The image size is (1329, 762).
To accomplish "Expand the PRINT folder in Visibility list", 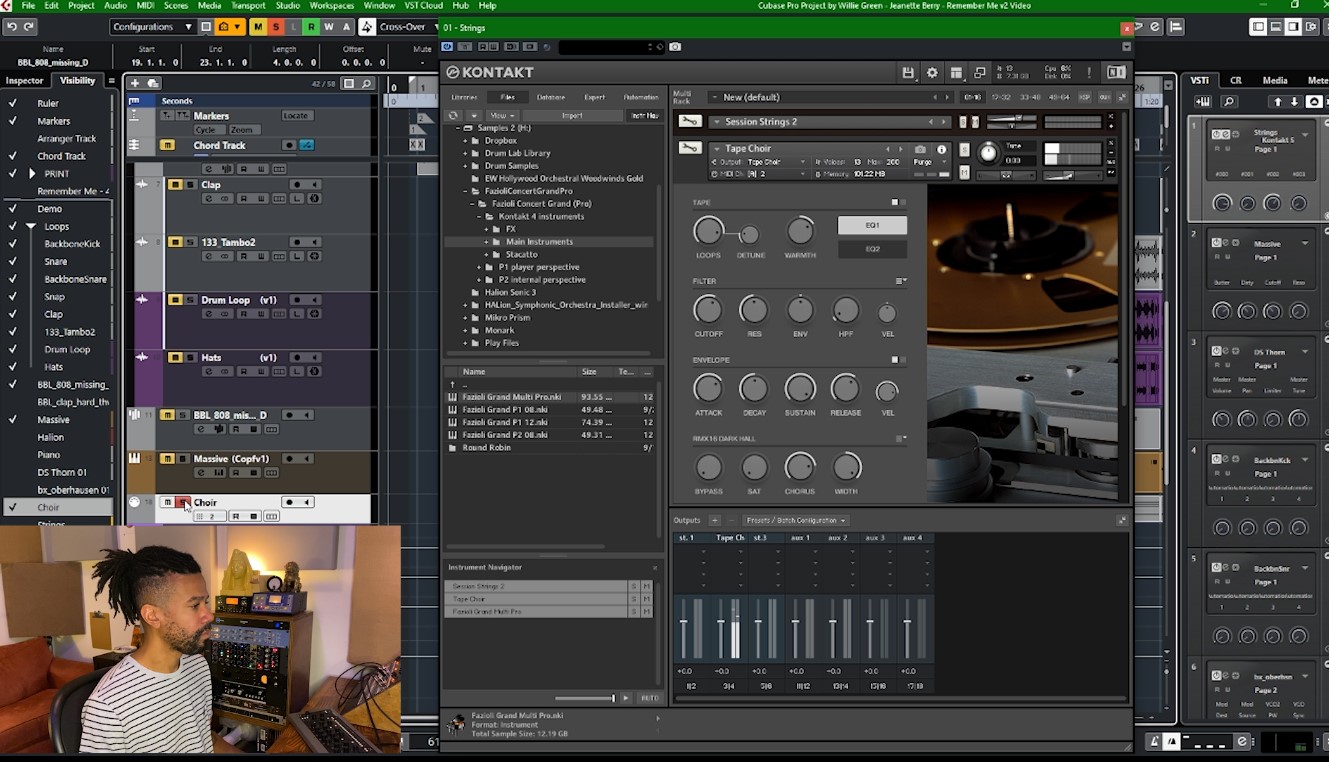I will (33, 173).
